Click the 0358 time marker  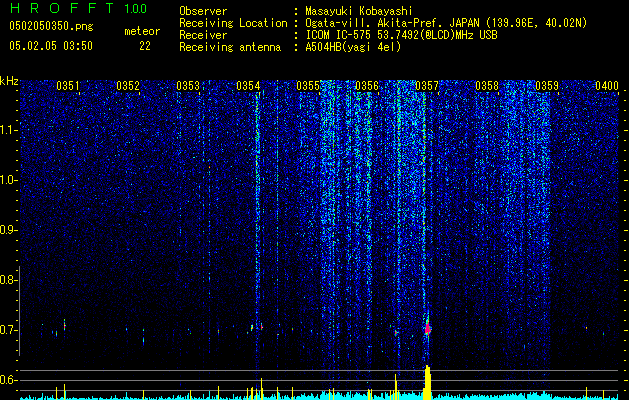coord(487,86)
